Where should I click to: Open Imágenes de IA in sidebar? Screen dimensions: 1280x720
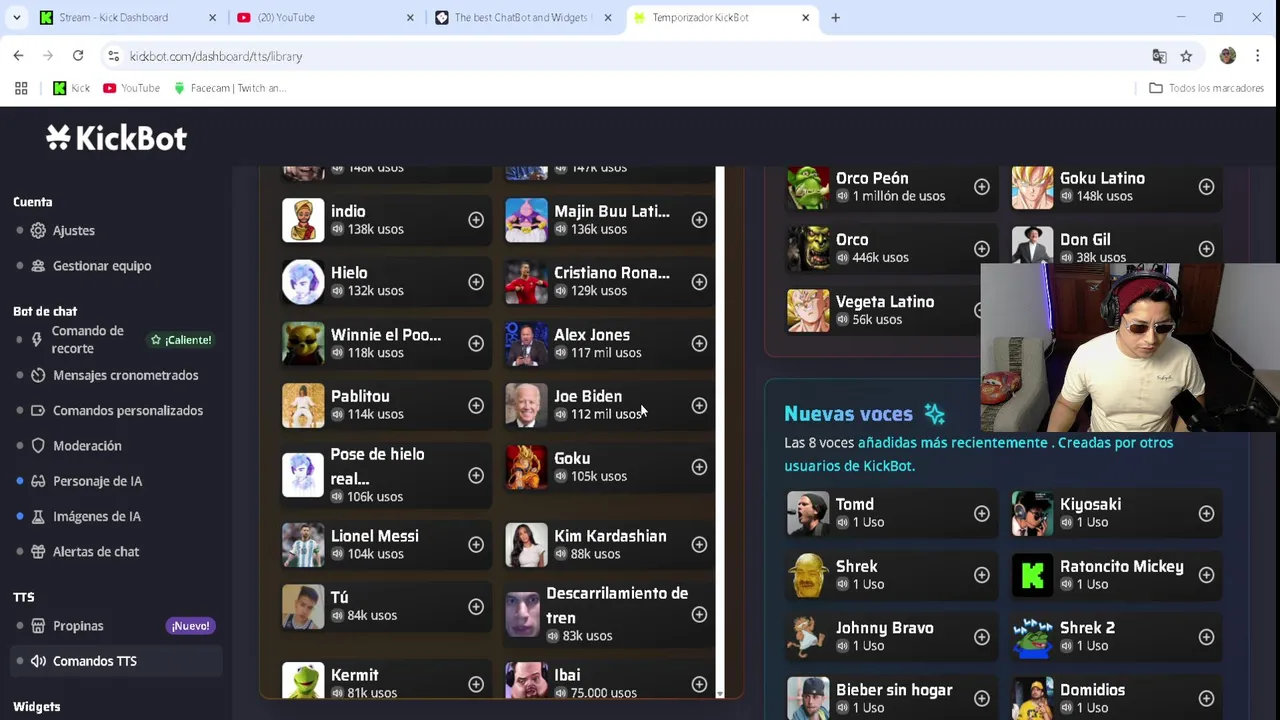pyautogui.click(x=96, y=516)
